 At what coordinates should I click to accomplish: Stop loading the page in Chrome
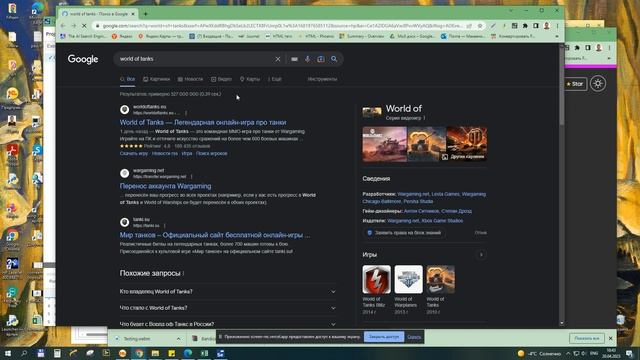click(x=84, y=26)
